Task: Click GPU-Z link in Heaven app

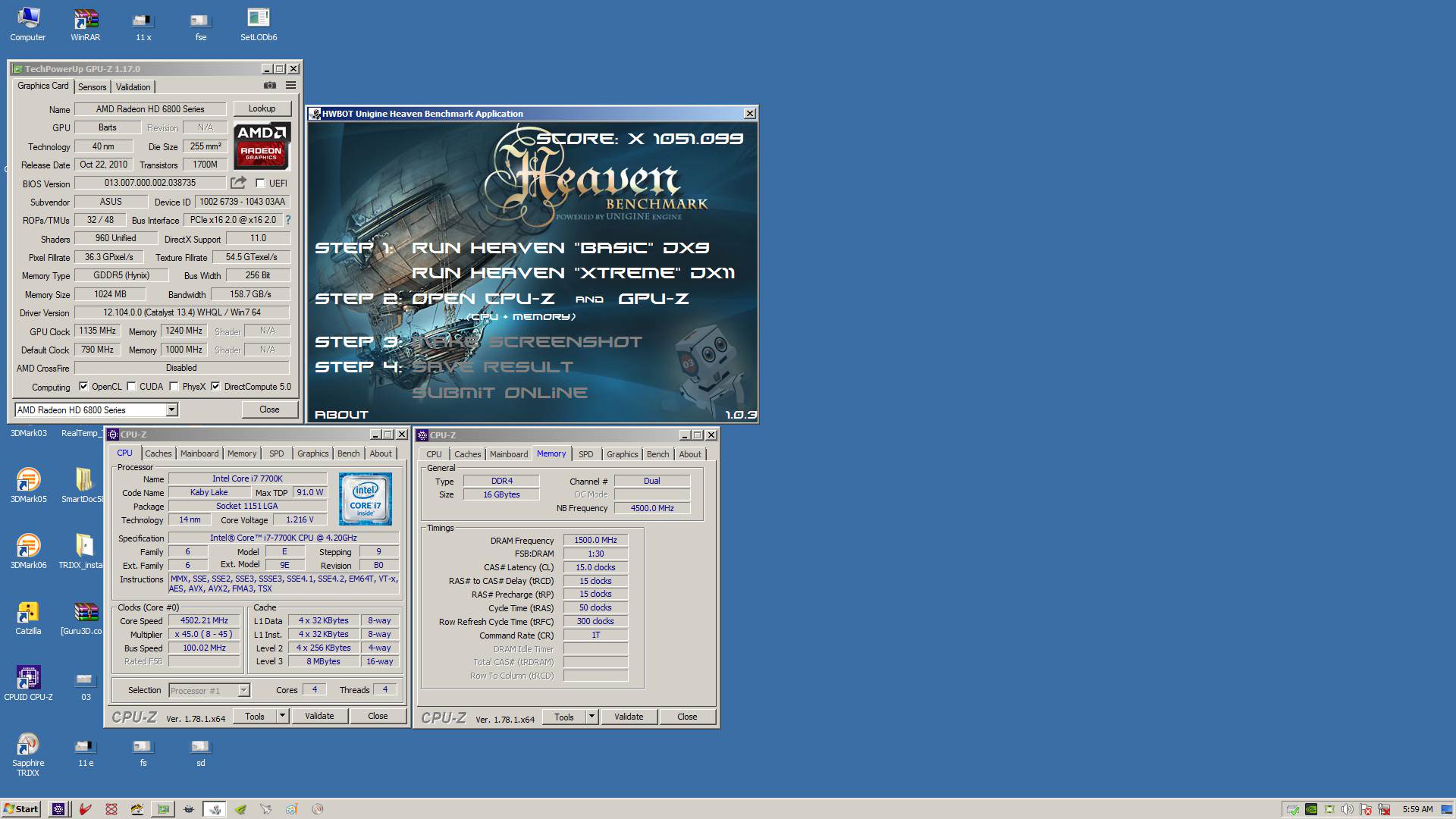Action: coord(654,299)
